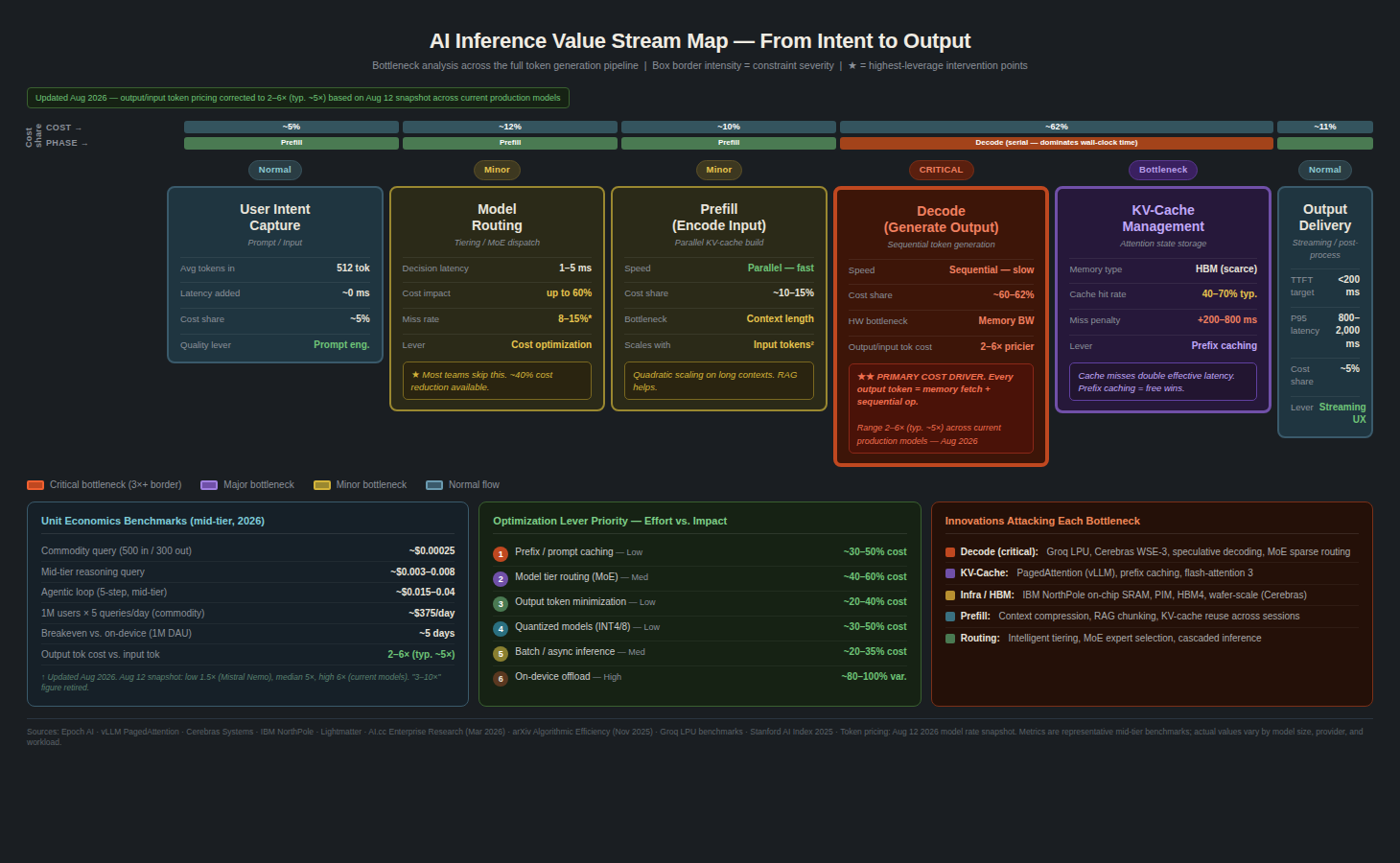Select numbered badge 3 for Output token minimization
This screenshot has width=1400, height=863.
501,604
